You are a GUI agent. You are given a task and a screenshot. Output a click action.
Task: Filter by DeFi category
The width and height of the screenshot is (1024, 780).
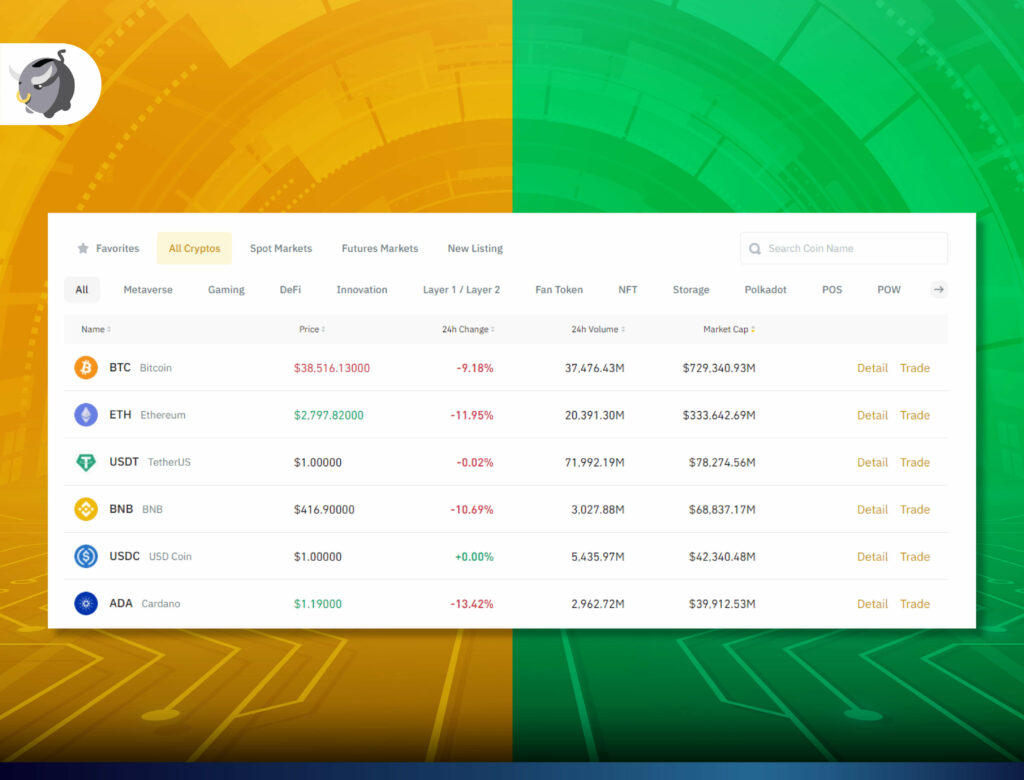[291, 289]
